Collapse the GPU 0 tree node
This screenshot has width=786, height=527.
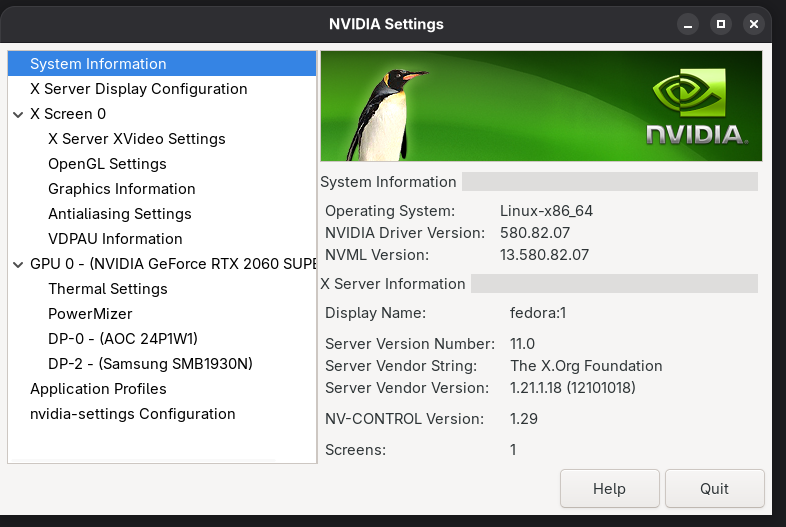(x=18, y=264)
